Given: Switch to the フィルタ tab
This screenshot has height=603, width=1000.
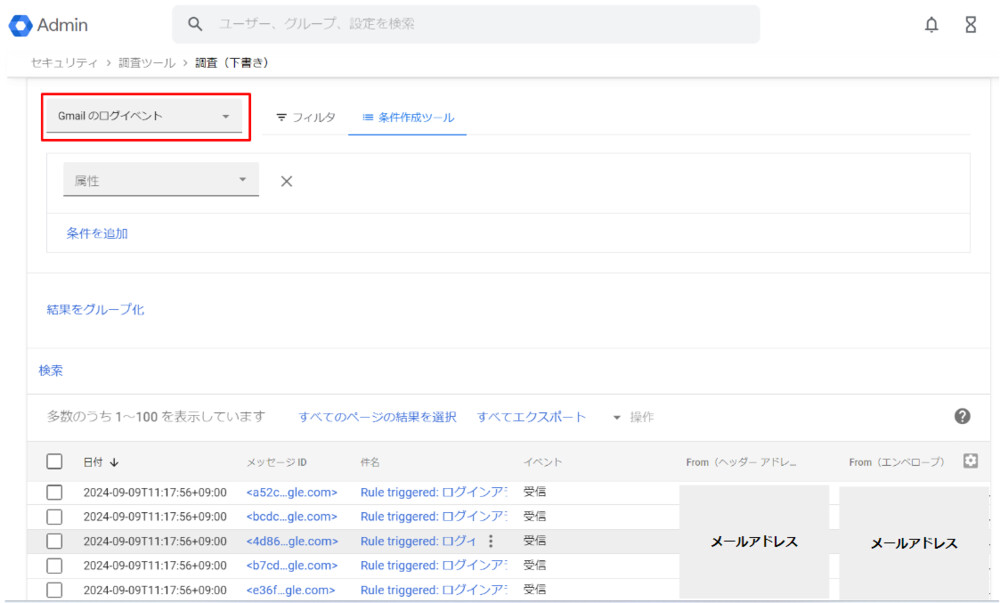Looking at the screenshot, I should pyautogui.click(x=306, y=117).
